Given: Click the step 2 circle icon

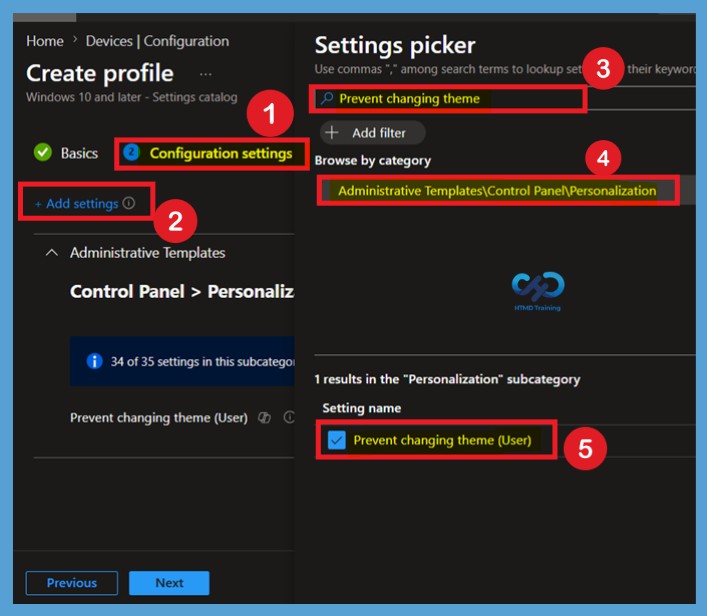Looking at the screenshot, I should tap(131, 152).
